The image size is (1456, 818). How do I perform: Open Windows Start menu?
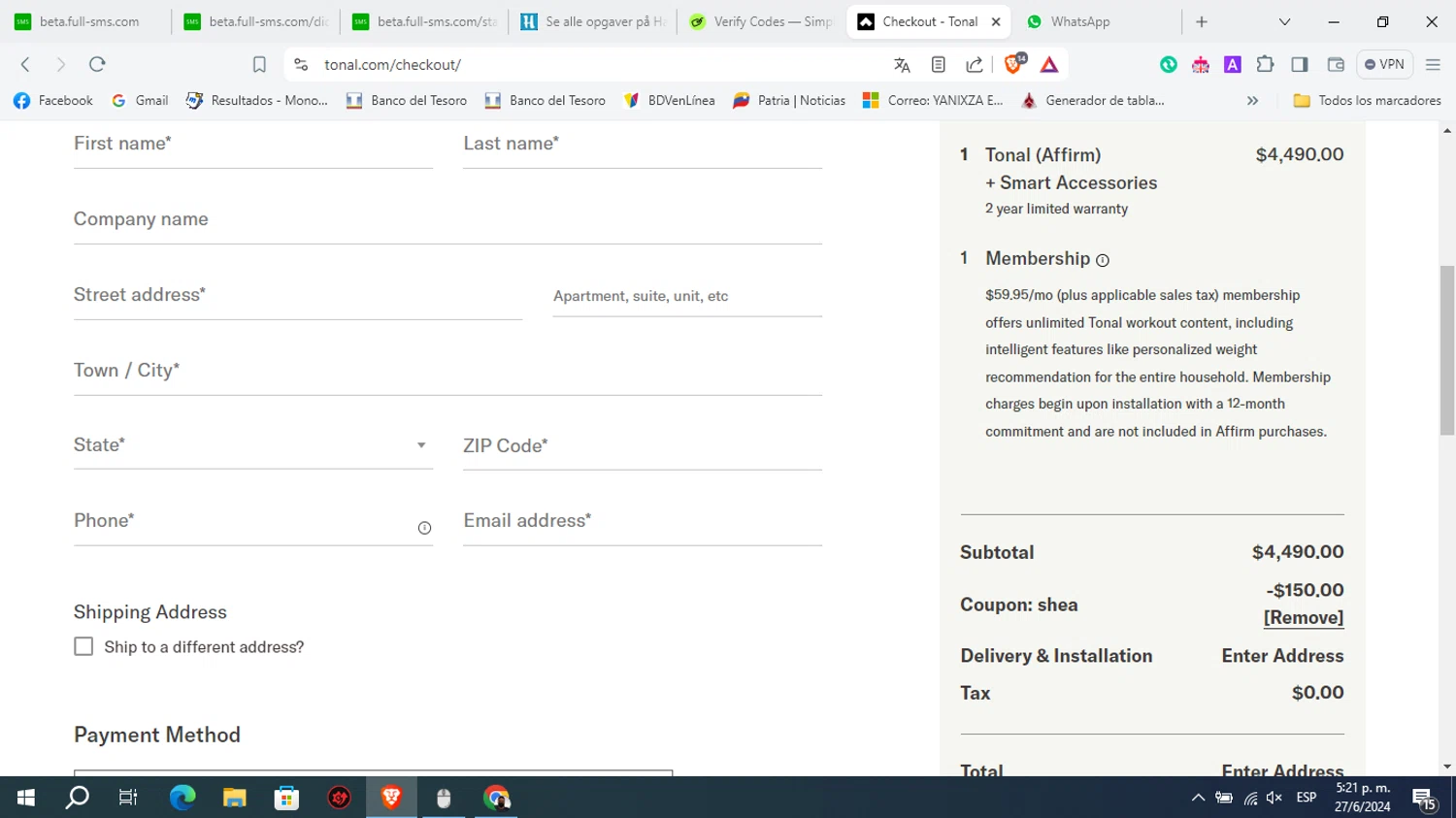pyautogui.click(x=26, y=798)
